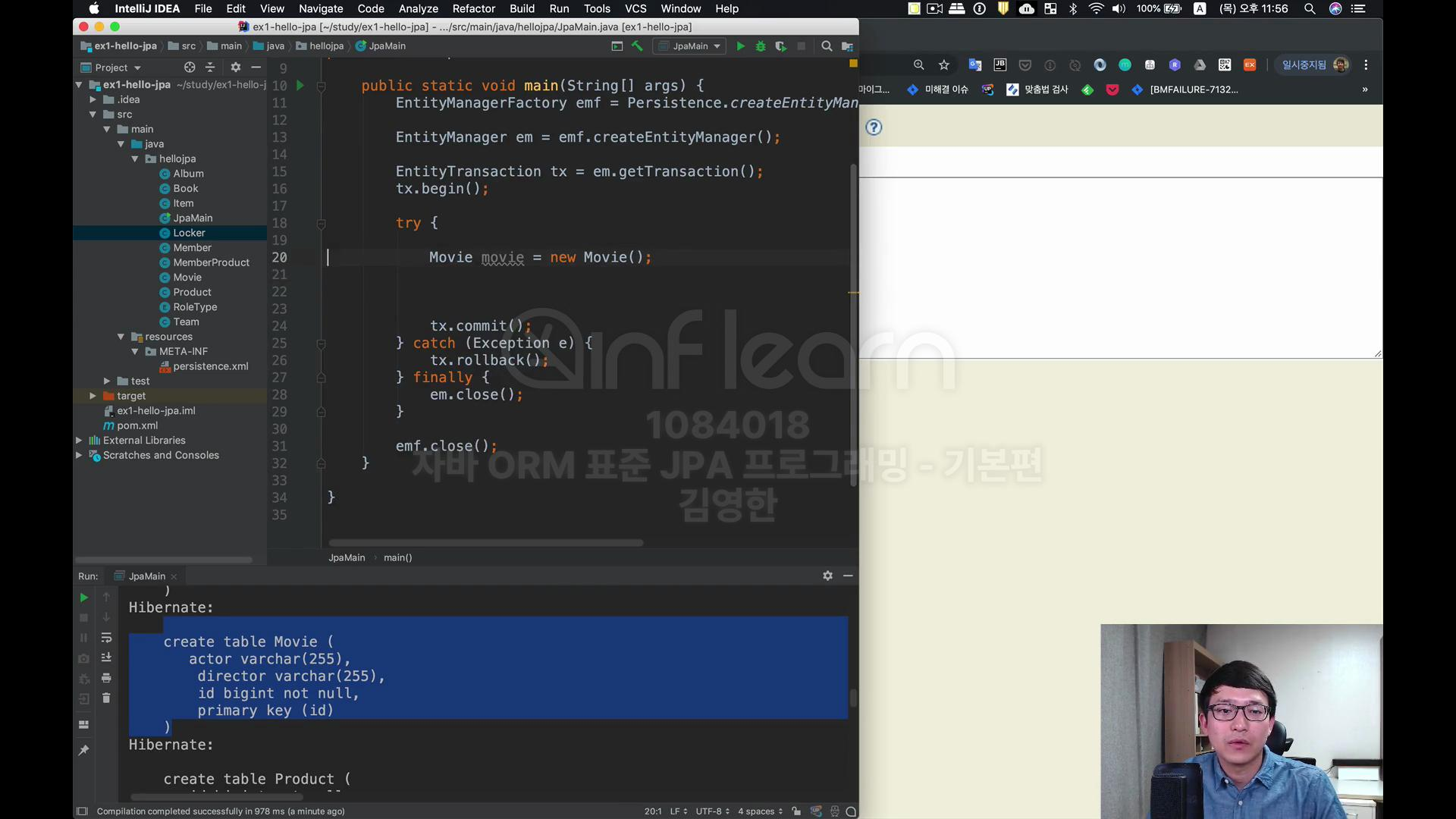Open persistence.xml from project tree
1456x819 pixels.
pos(210,366)
